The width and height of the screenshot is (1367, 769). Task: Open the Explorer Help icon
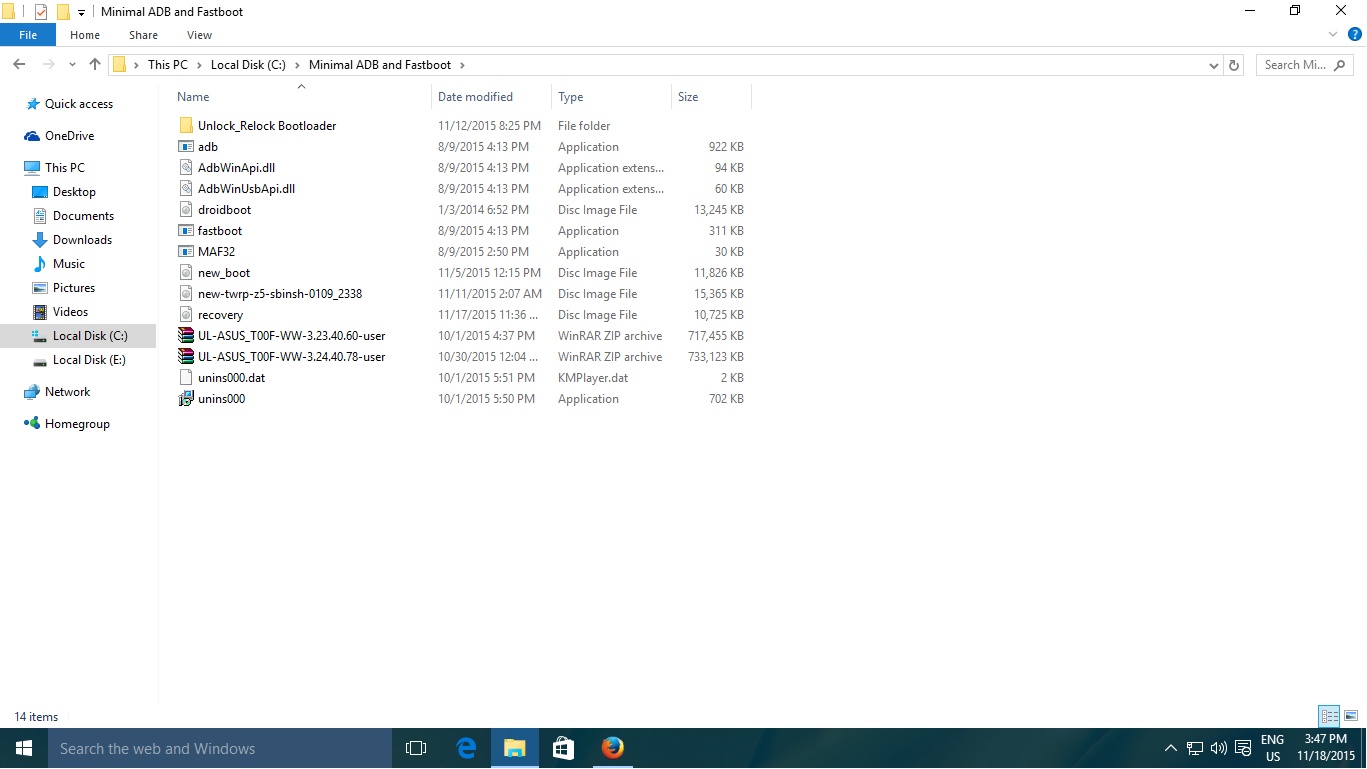(x=1355, y=35)
